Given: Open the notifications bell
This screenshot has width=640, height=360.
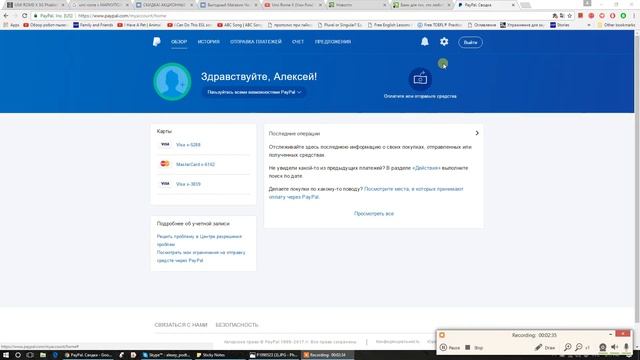Looking at the screenshot, I should pyautogui.click(x=425, y=42).
